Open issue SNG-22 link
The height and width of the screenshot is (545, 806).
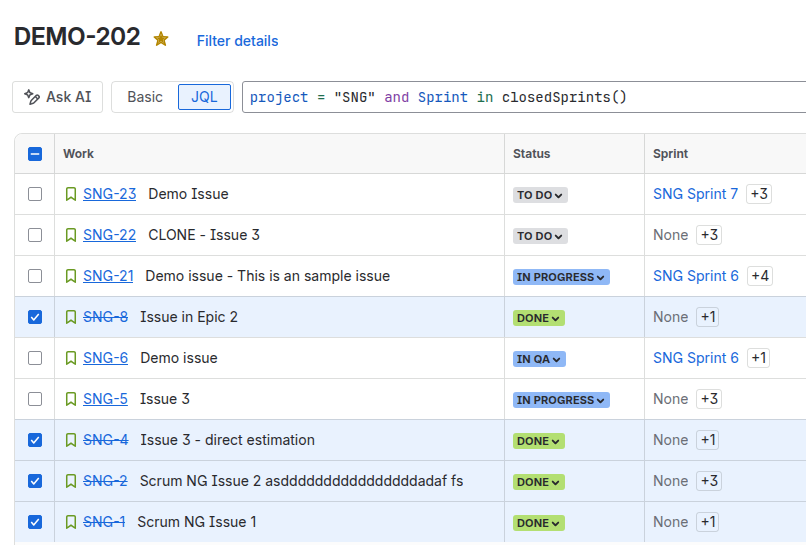[109, 235]
